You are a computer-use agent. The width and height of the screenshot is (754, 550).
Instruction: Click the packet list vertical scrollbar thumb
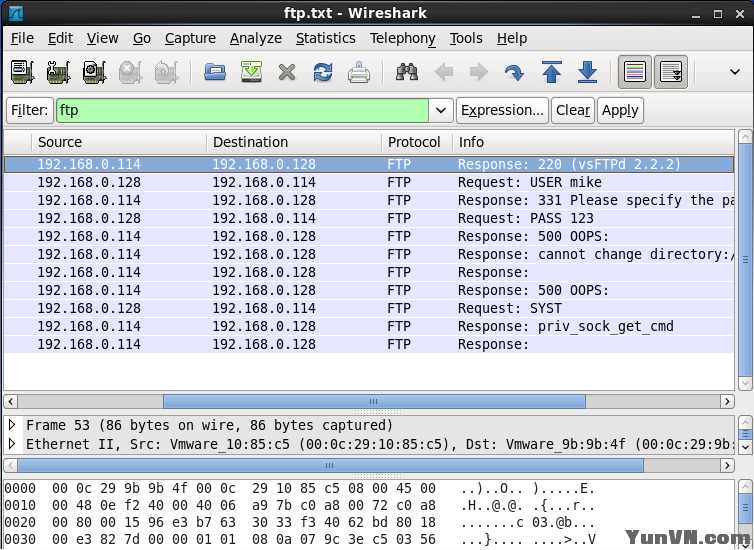(x=745, y=260)
